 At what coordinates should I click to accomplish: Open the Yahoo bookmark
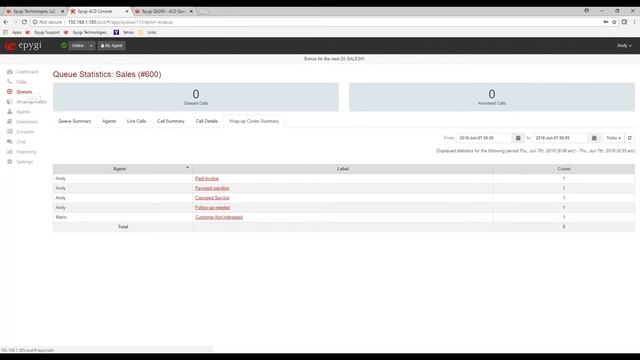(x=124, y=32)
